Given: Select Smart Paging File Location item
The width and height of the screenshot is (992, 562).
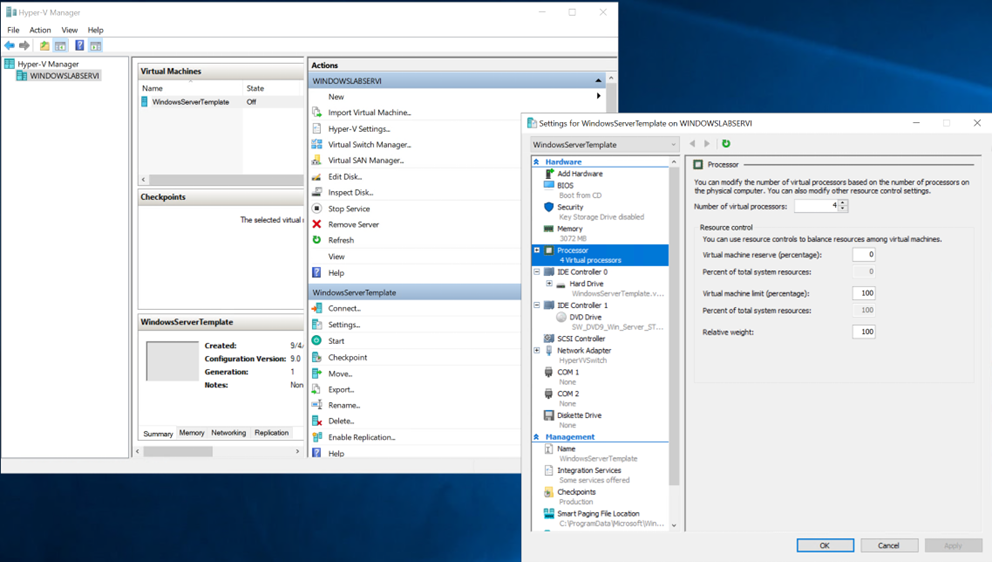Looking at the screenshot, I should [598, 513].
